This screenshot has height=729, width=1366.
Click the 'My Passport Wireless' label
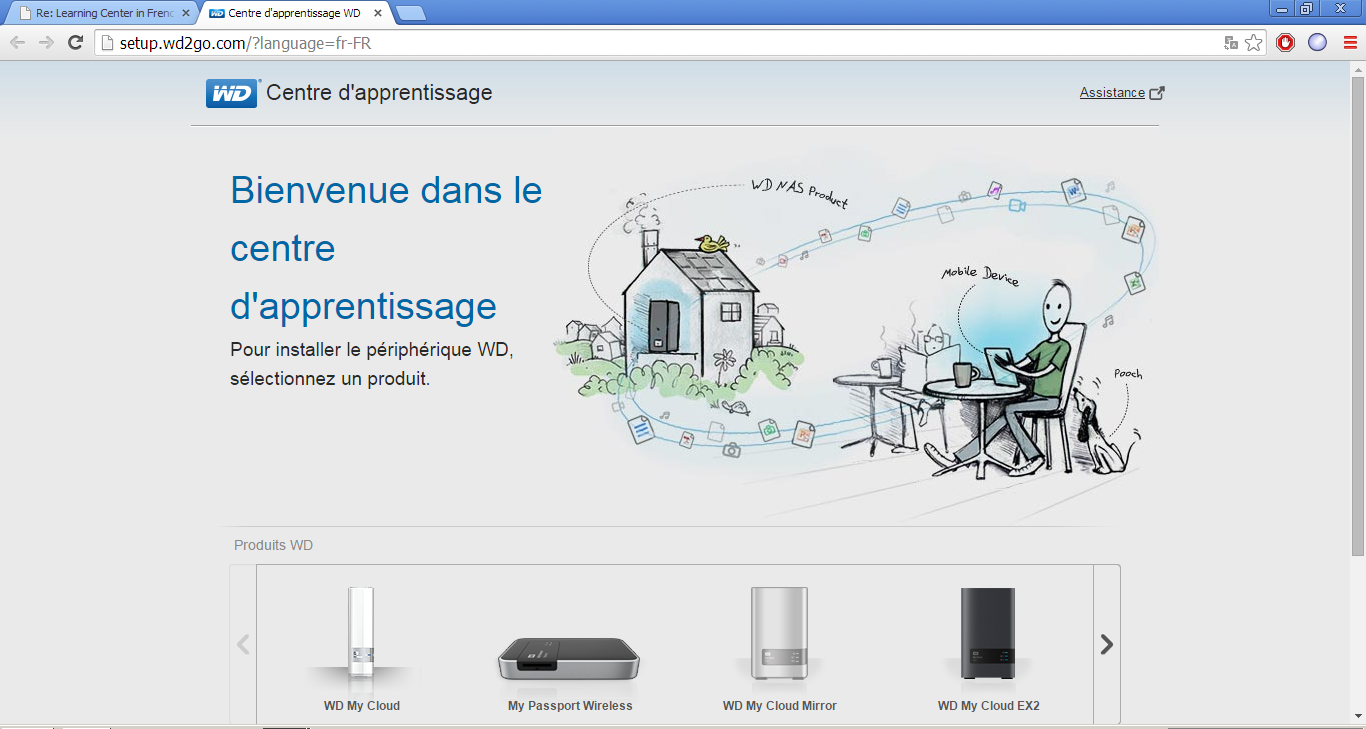(570, 706)
